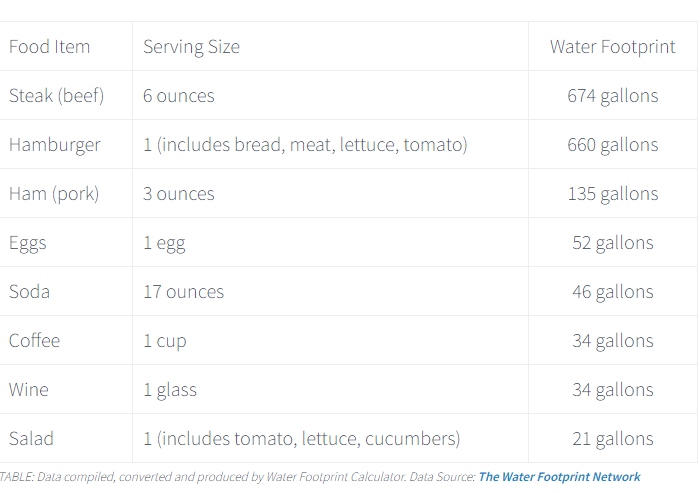Click the 674 gallons value
Image resolution: width=700 pixels, height=493 pixels.
[612, 96]
